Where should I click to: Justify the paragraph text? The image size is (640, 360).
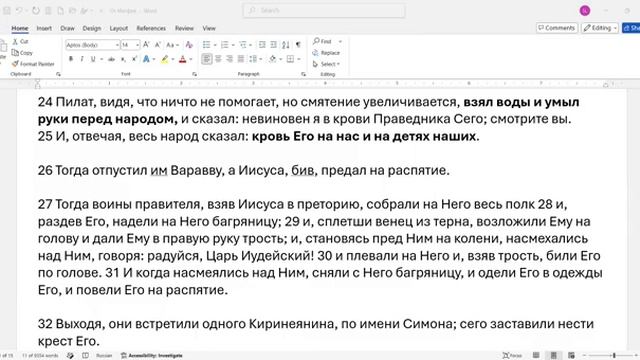pyautogui.click(x=241, y=59)
